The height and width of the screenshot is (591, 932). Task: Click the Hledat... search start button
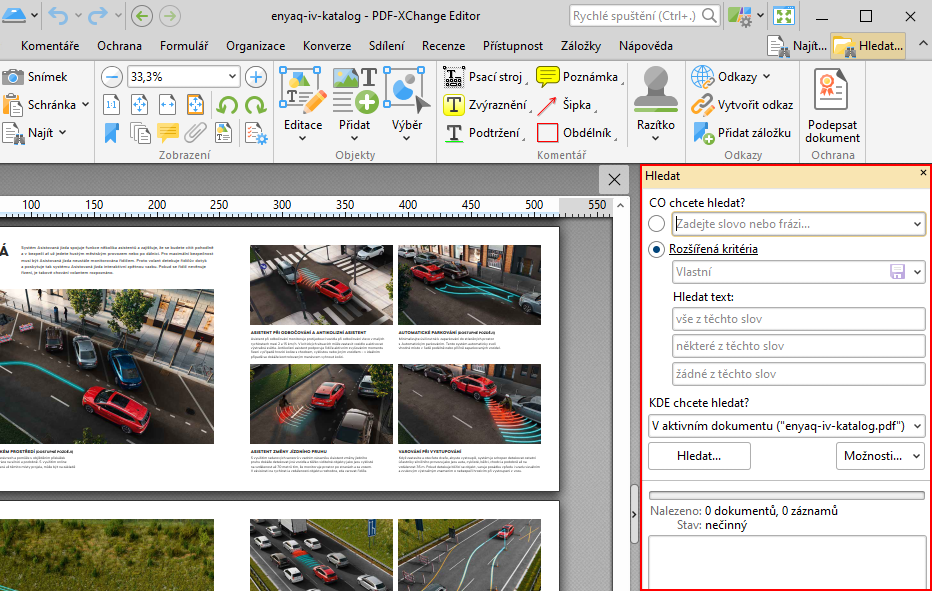click(x=699, y=456)
